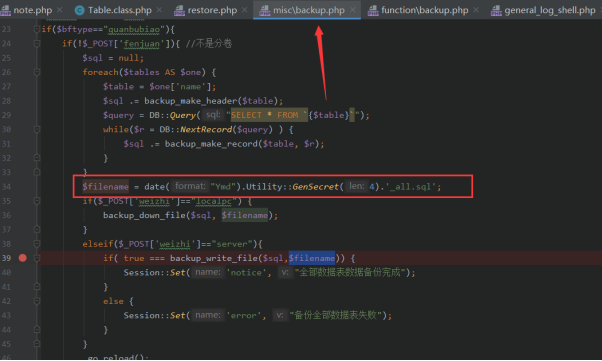Click line number 34 in the gutter
This screenshot has width=602, height=361.
(6, 187)
